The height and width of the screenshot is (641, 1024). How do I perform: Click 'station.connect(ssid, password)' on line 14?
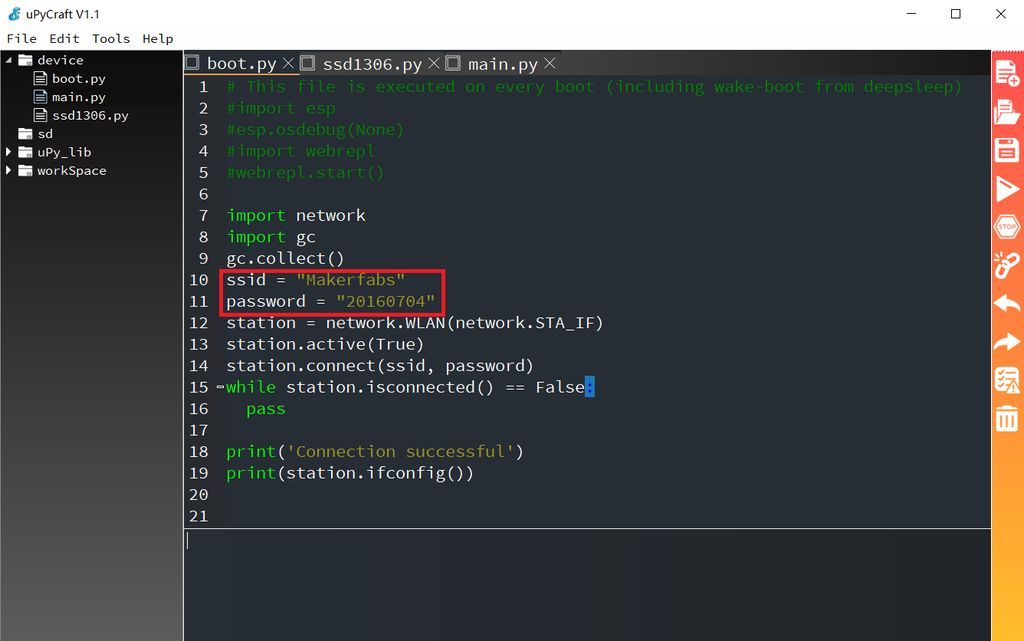point(380,366)
